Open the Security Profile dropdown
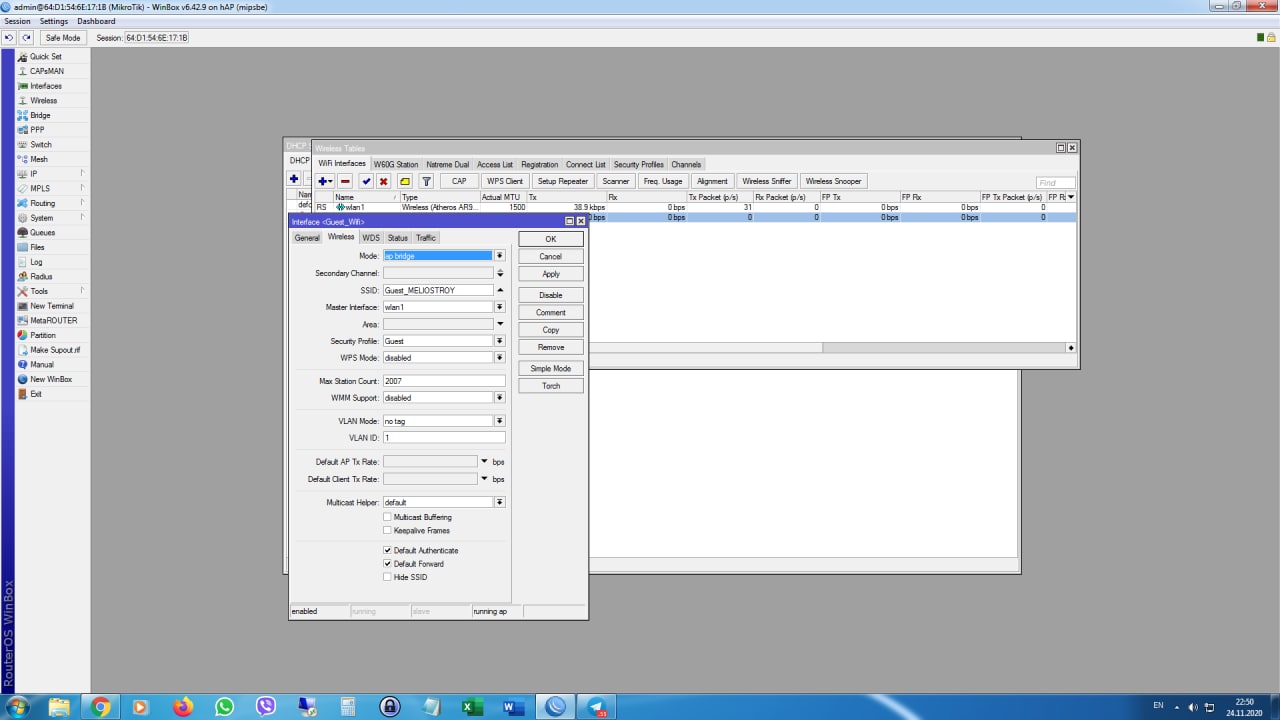Screen dimensions: 1280x720 point(500,341)
